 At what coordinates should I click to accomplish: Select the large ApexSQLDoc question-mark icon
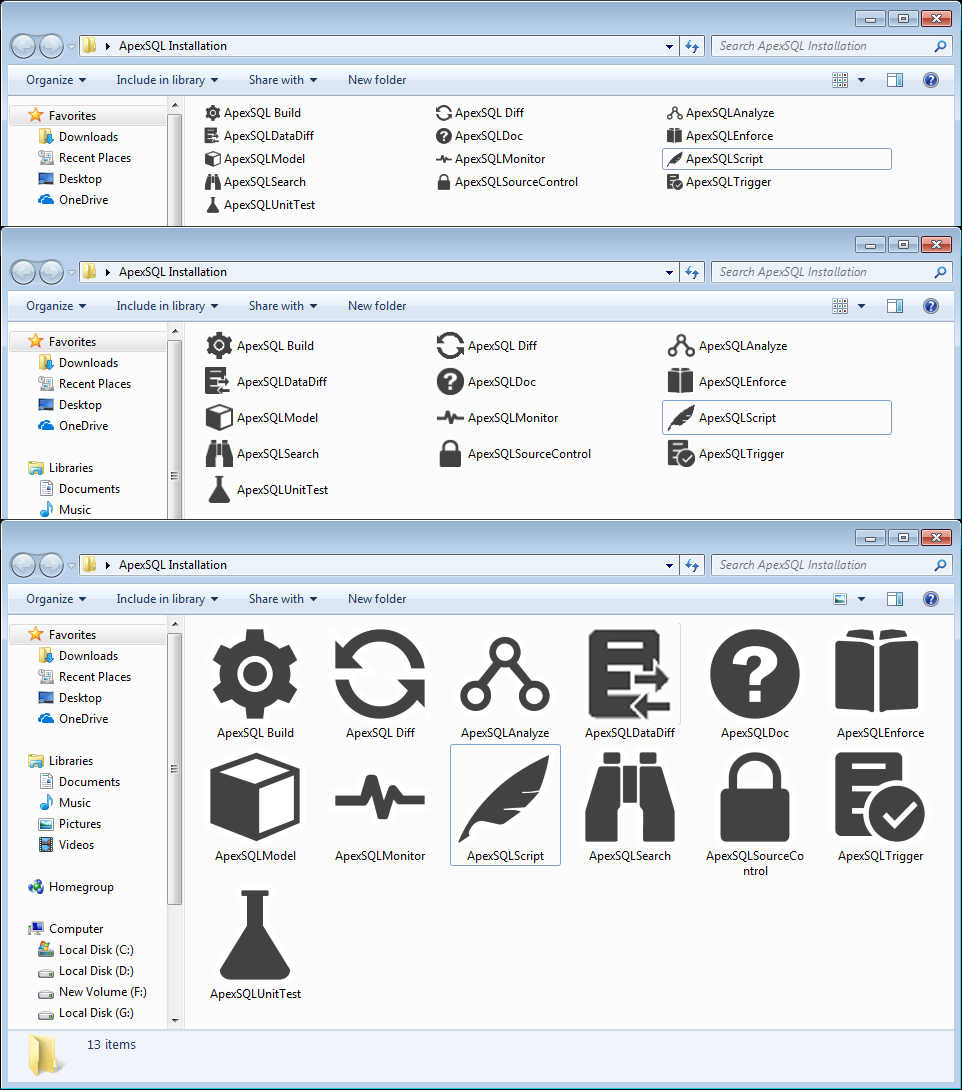tap(755, 674)
